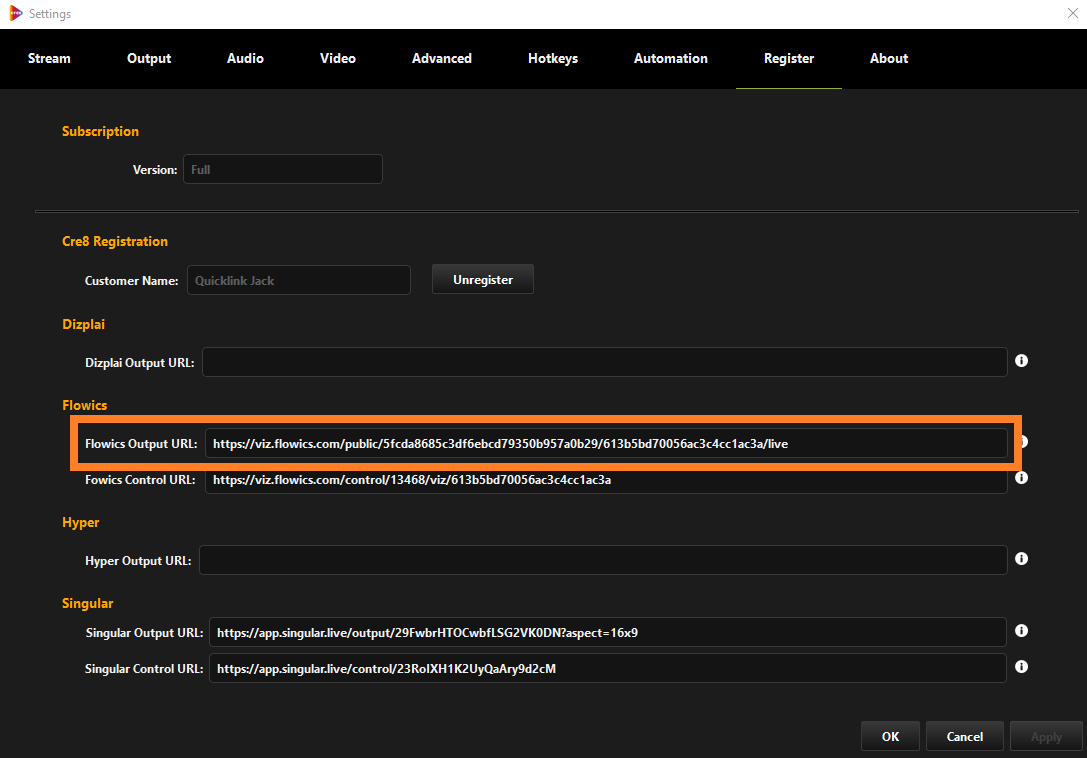
Task: Switch to the Output tab
Action: (149, 59)
